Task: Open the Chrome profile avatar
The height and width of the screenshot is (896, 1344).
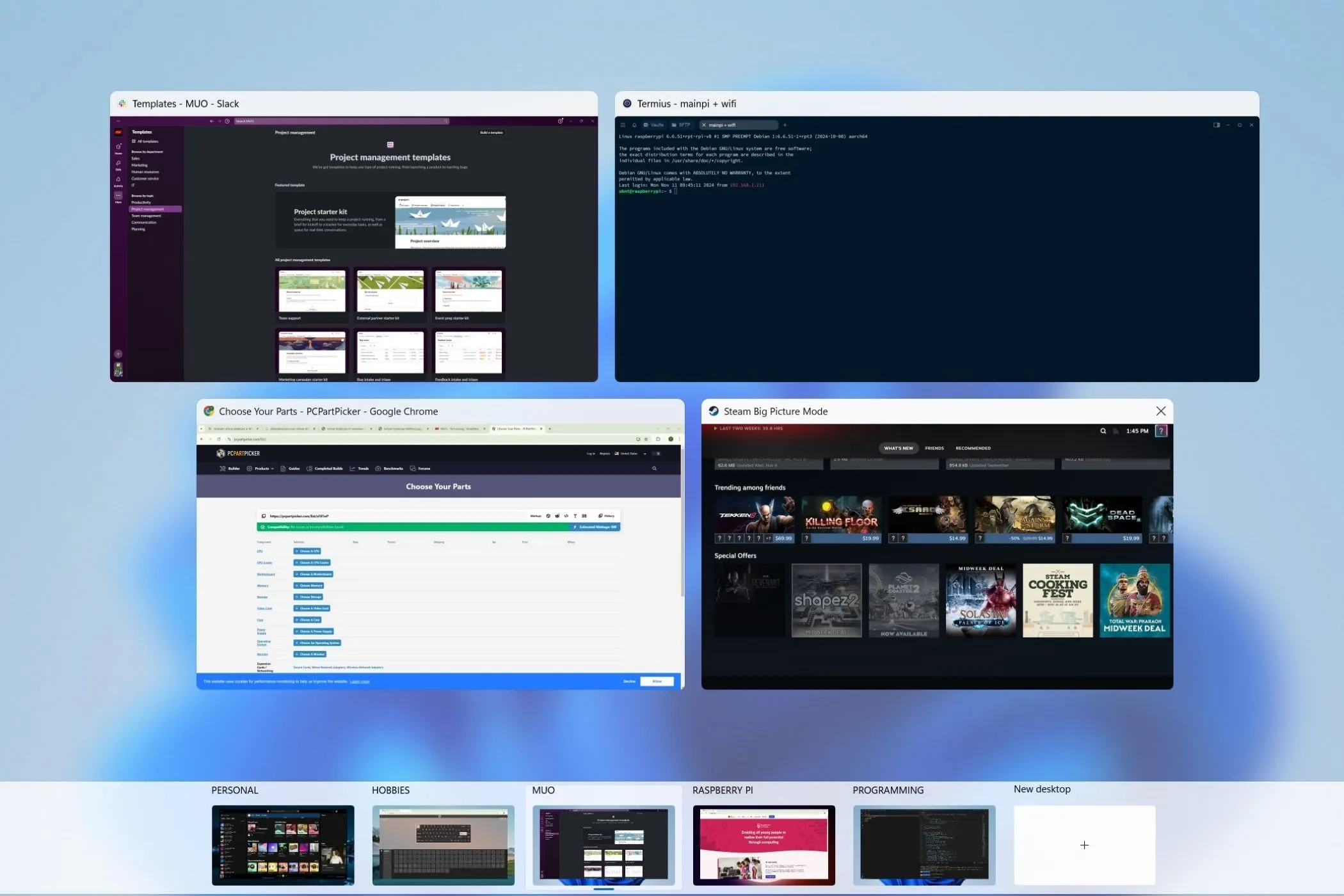Action: coord(671,439)
